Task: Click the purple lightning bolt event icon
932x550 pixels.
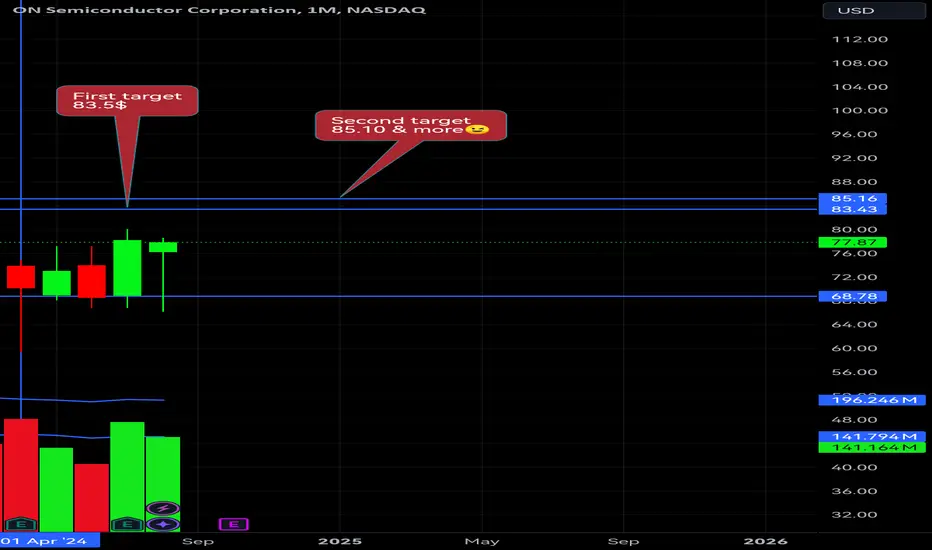Action: [x=163, y=508]
